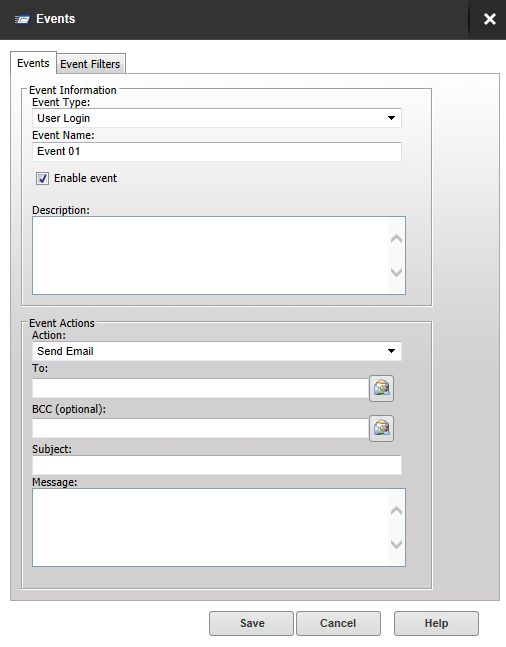Click the To email field

click(x=200, y=388)
